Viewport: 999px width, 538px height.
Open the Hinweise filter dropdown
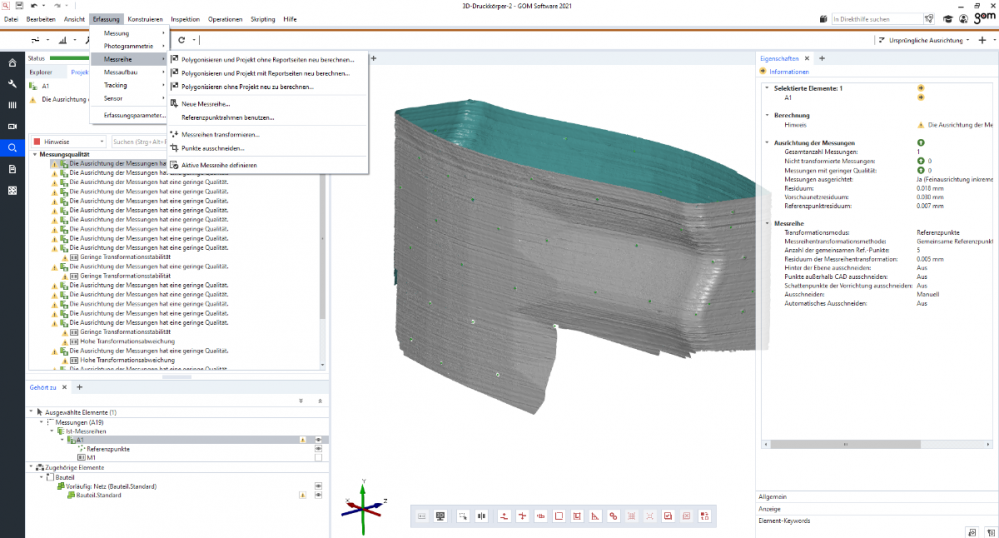pyautogui.click(x=70, y=141)
